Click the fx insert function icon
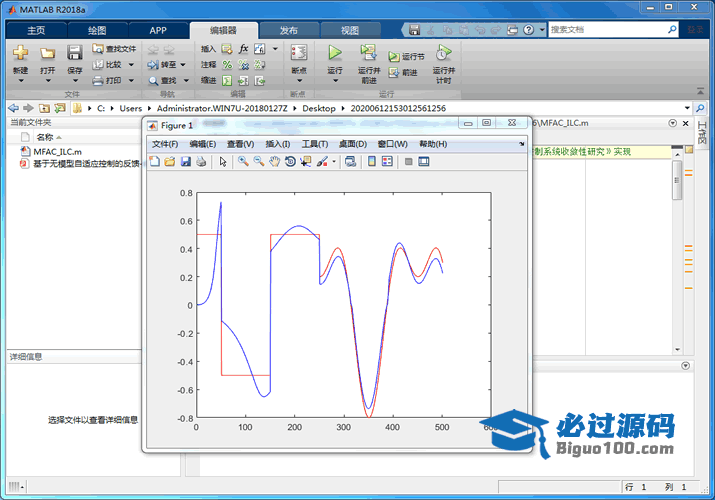The height and width of the screenshot is (500, 715). click(x=243, y=49)
